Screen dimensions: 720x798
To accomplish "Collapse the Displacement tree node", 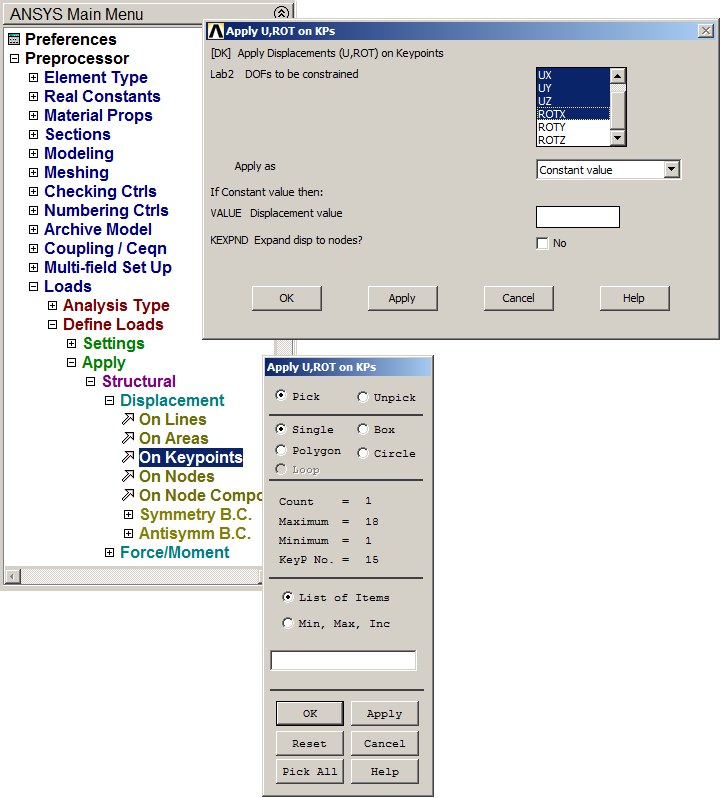I will pyautogui.click(x=109, y=401).
